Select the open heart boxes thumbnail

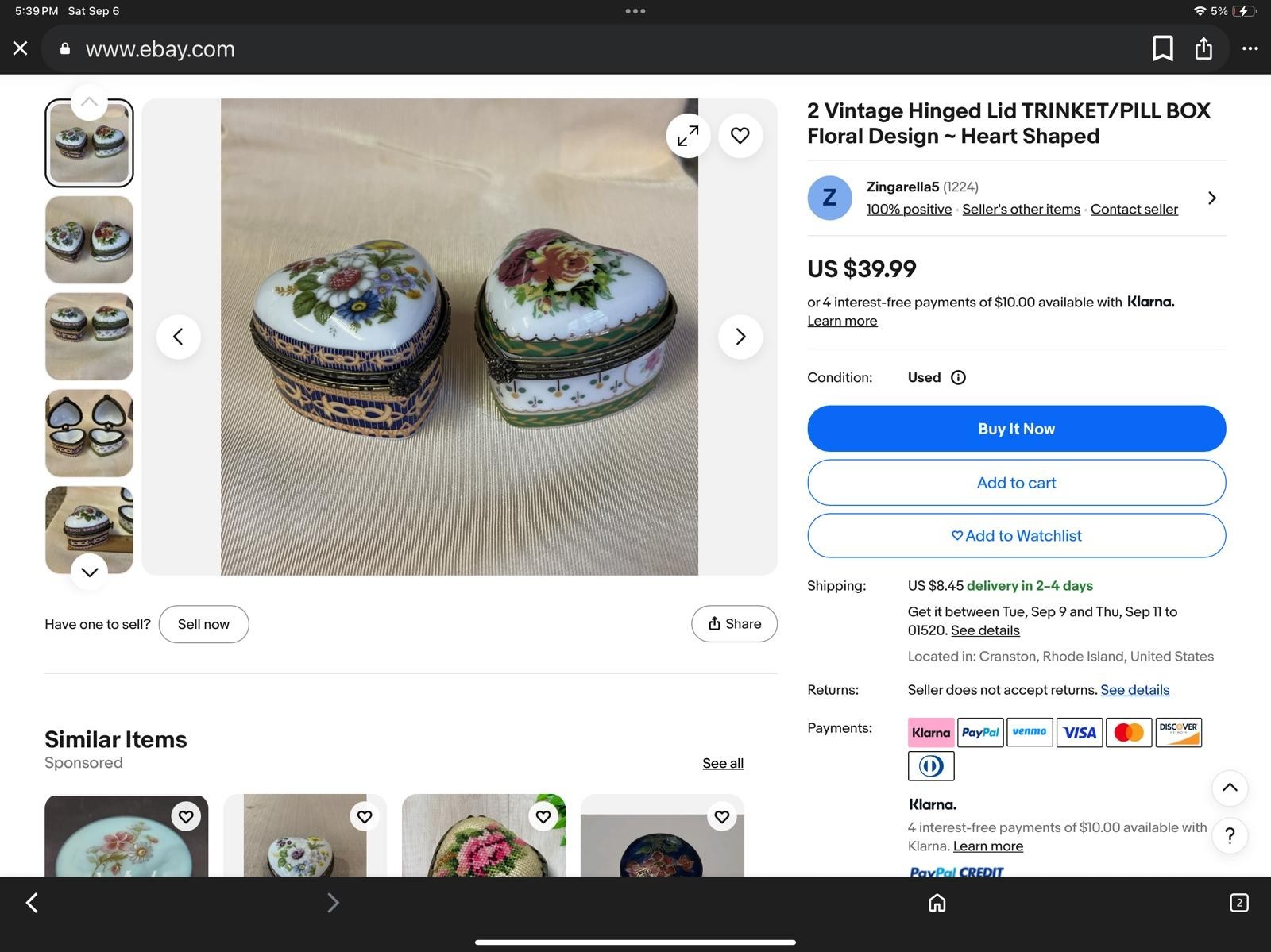[x=89, y=433]
